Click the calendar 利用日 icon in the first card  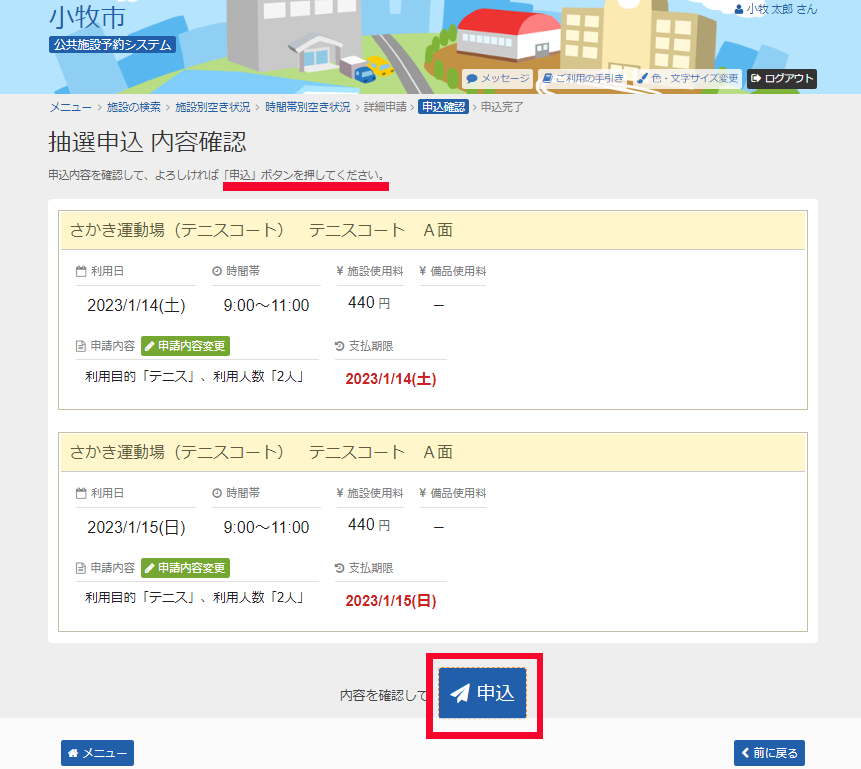pyautogui.click(x=81, y=271)
